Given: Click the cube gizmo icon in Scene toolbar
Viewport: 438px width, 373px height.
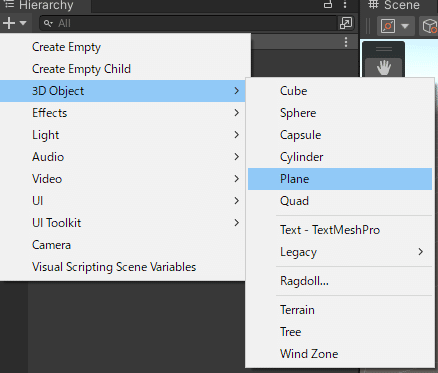Looking at the screenshot, I should coord(429,26).
